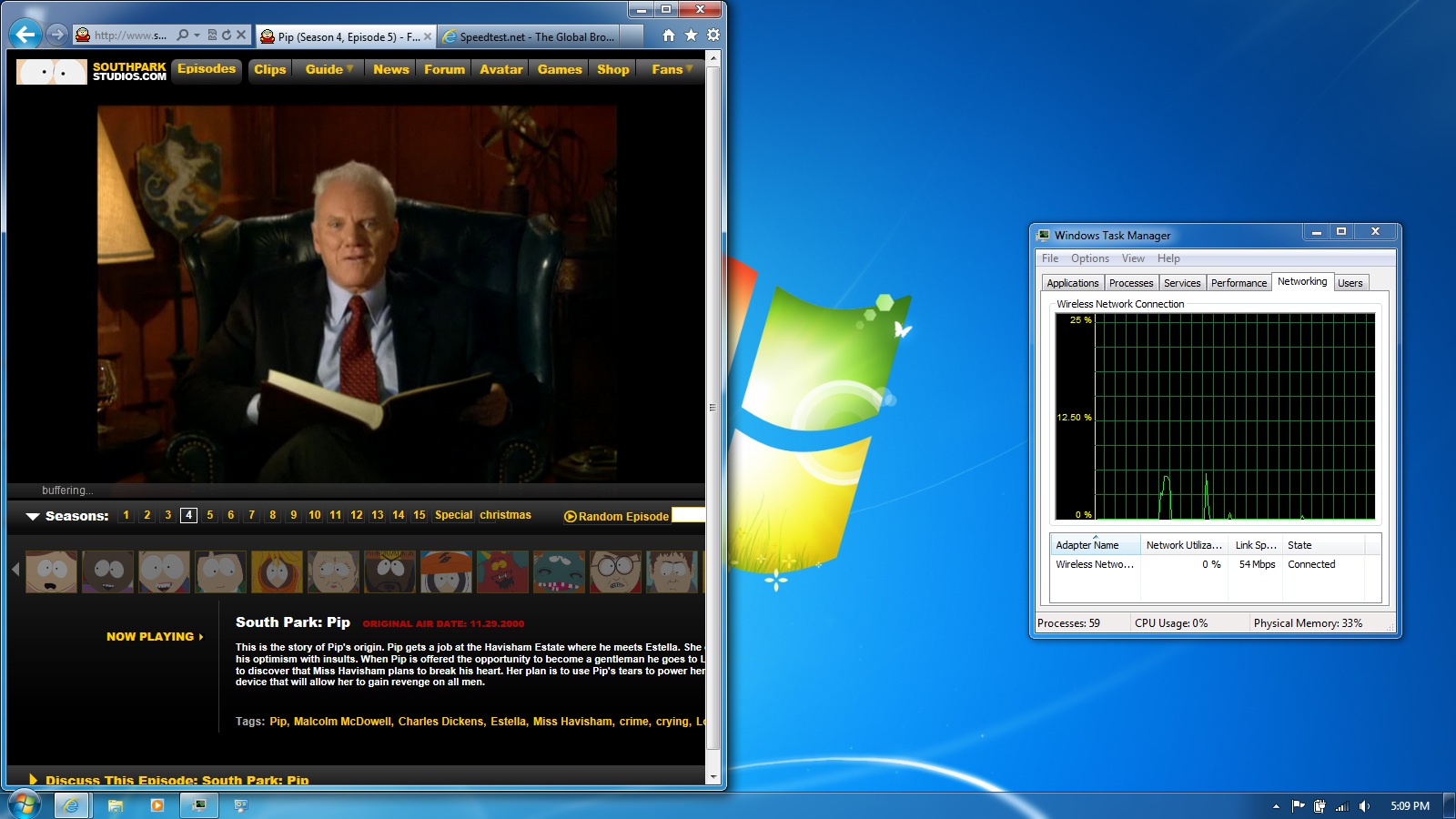1456x819 pixels.
Task: Click the Home icon in Internet Explorer
Action: [669, 35]
